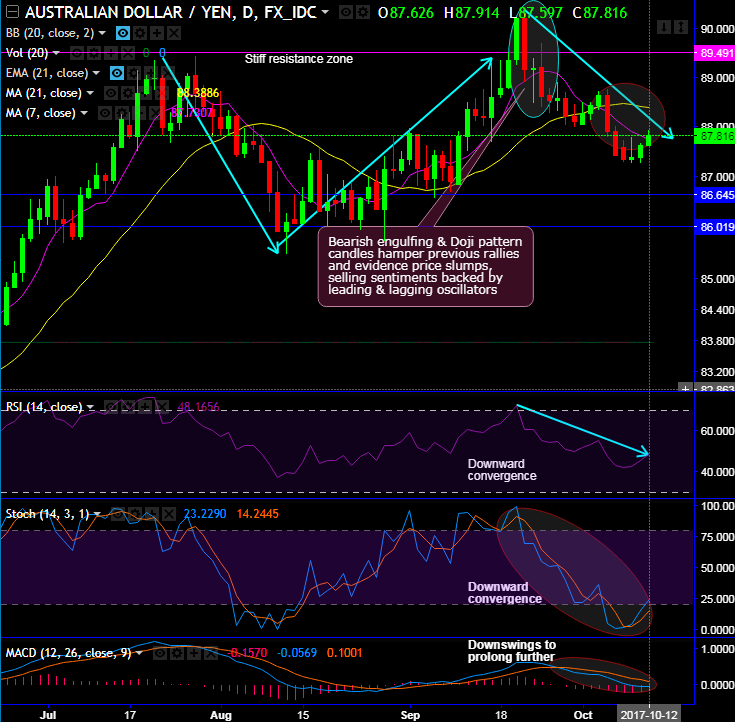Hide the EMA (21, close) indicator
This screenshot has height=722, width=735.
[117, 73]
